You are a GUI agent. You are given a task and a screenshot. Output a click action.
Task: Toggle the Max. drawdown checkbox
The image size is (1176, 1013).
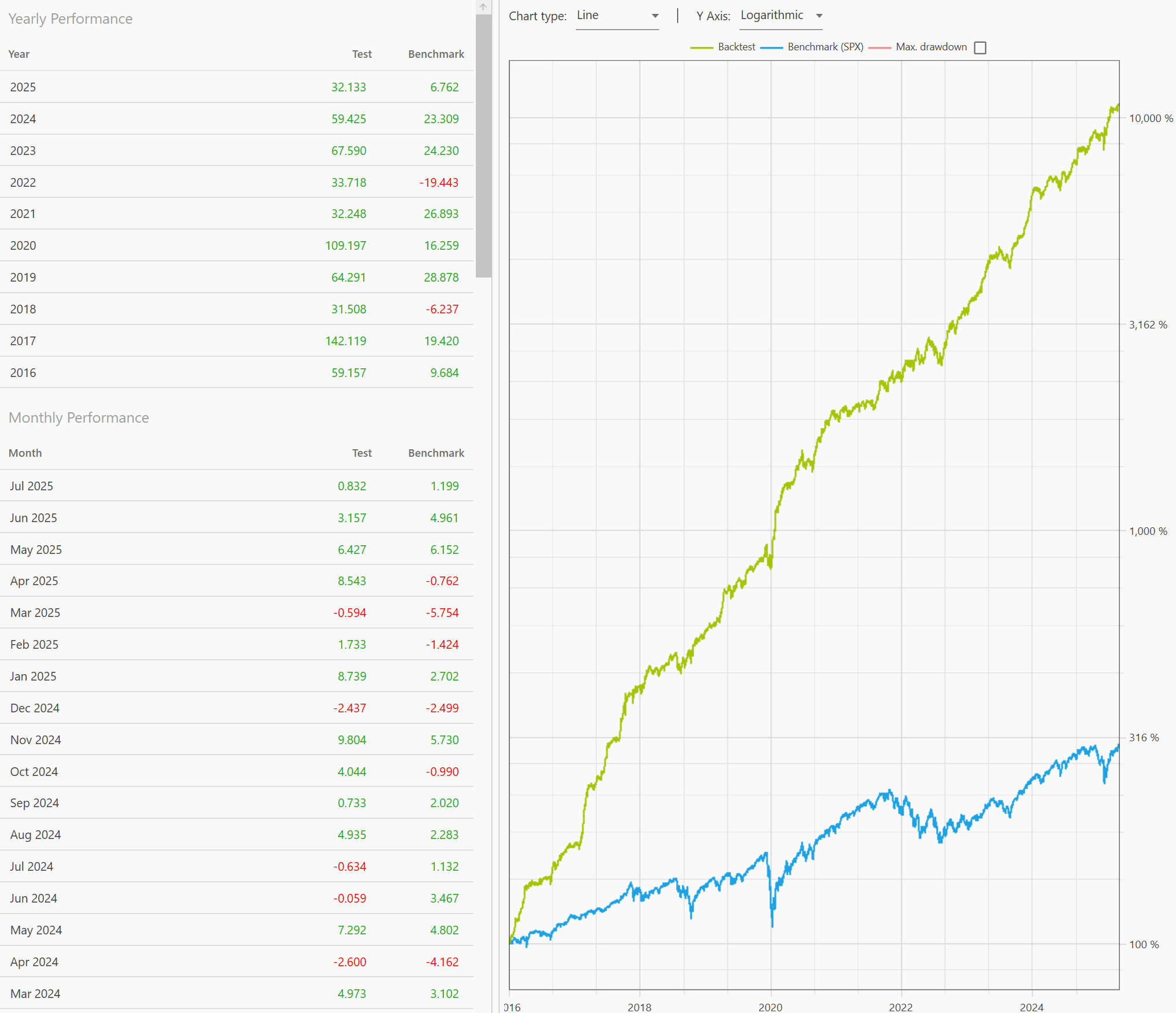click(x=979, y=47)
